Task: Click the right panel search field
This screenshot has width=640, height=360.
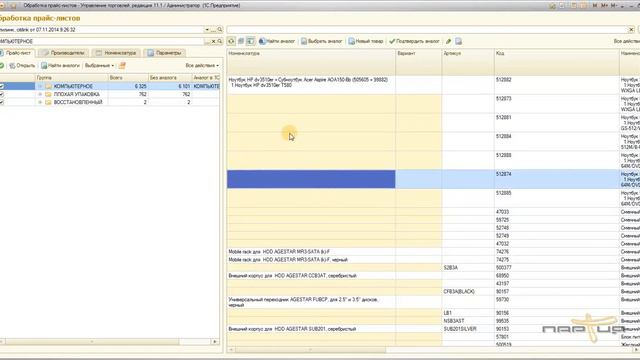Action: [x=427, y=30]
